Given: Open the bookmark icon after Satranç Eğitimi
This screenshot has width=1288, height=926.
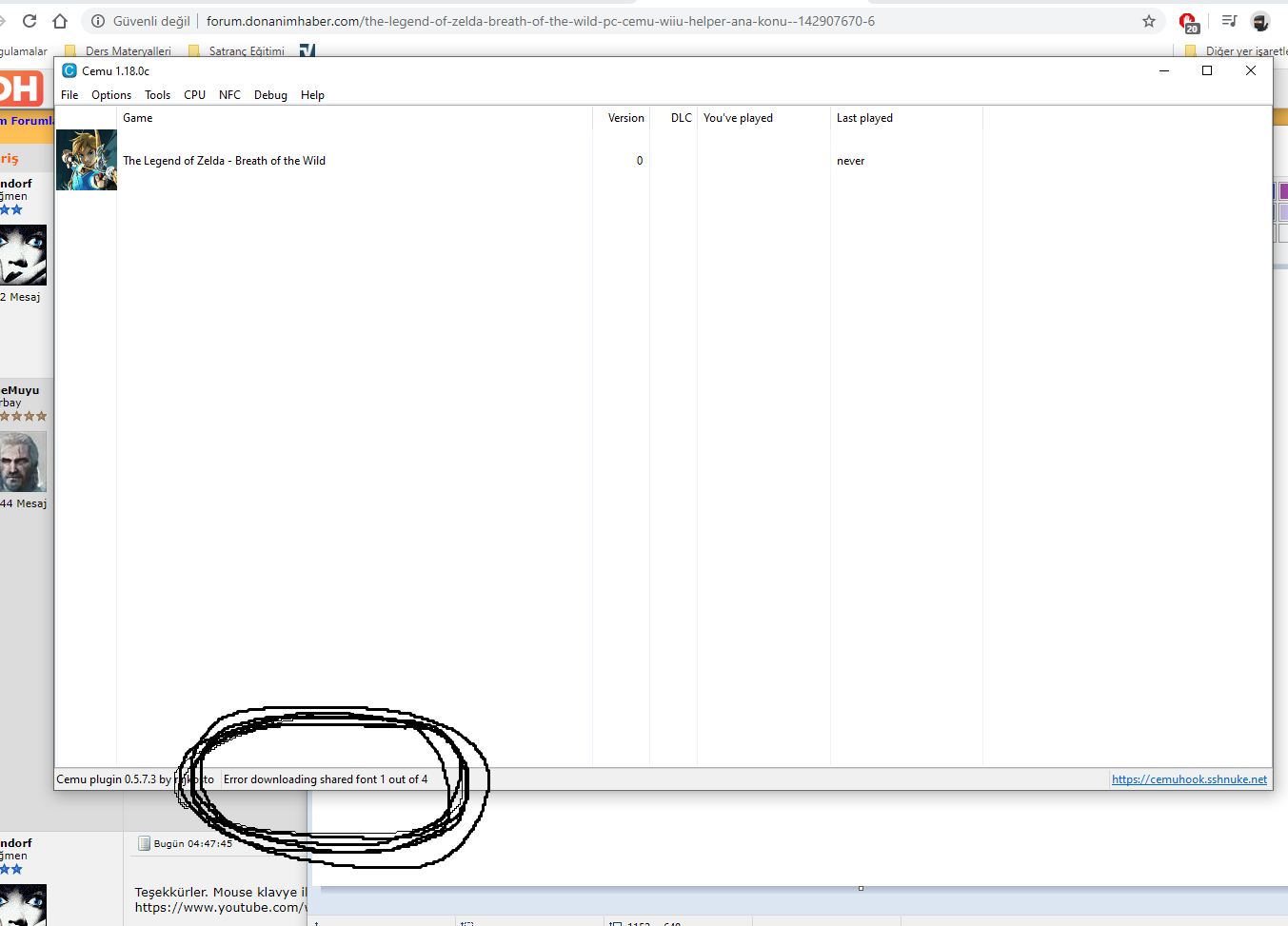Looking at the screenshot, I should [x=307, y=50].
